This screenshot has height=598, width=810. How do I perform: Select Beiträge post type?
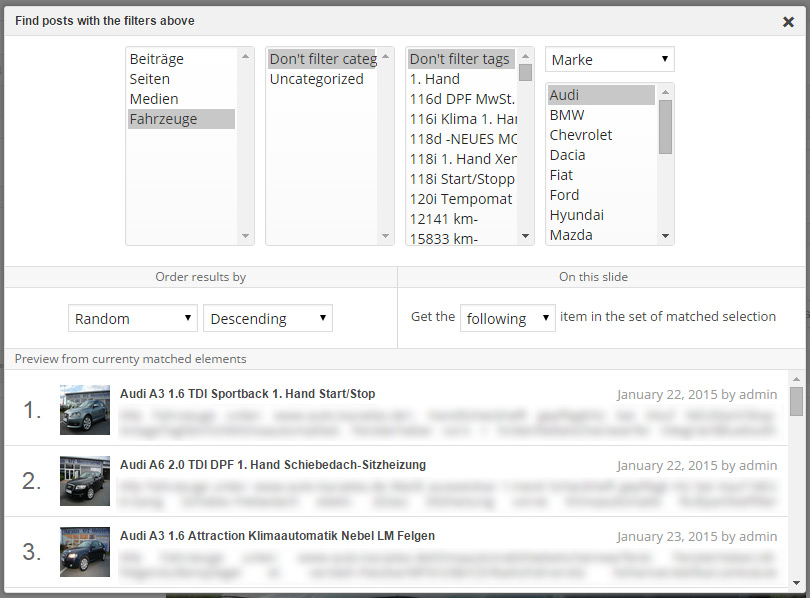pos(181,59)
